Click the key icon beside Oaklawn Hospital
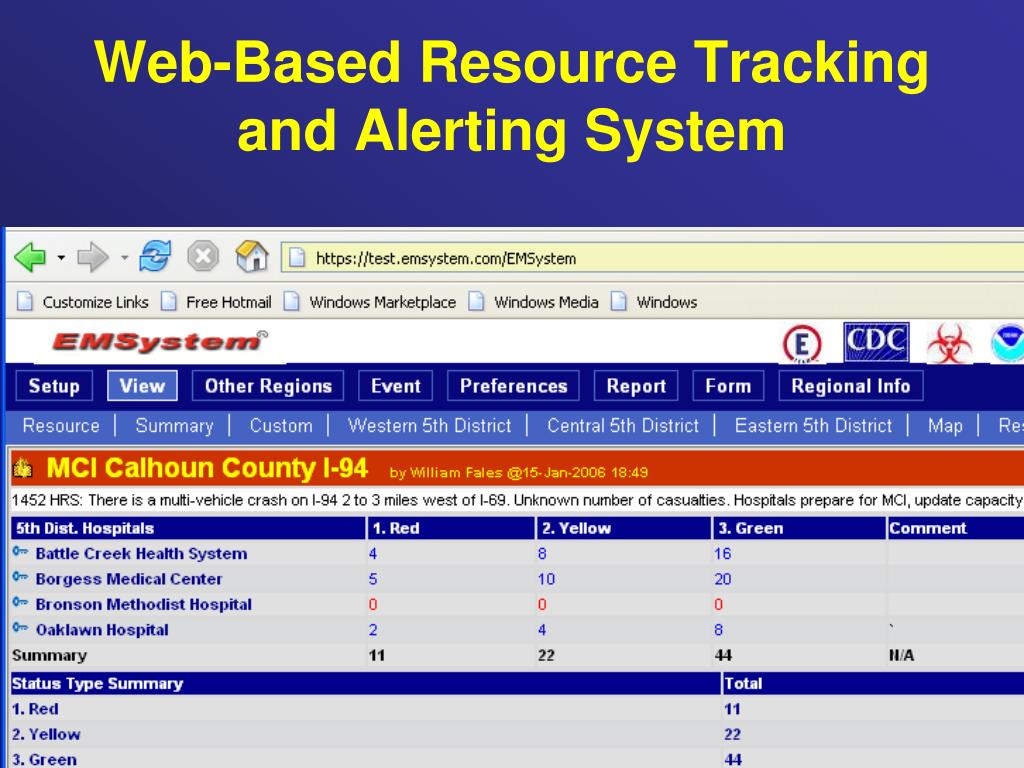 (x=19, y=629)
